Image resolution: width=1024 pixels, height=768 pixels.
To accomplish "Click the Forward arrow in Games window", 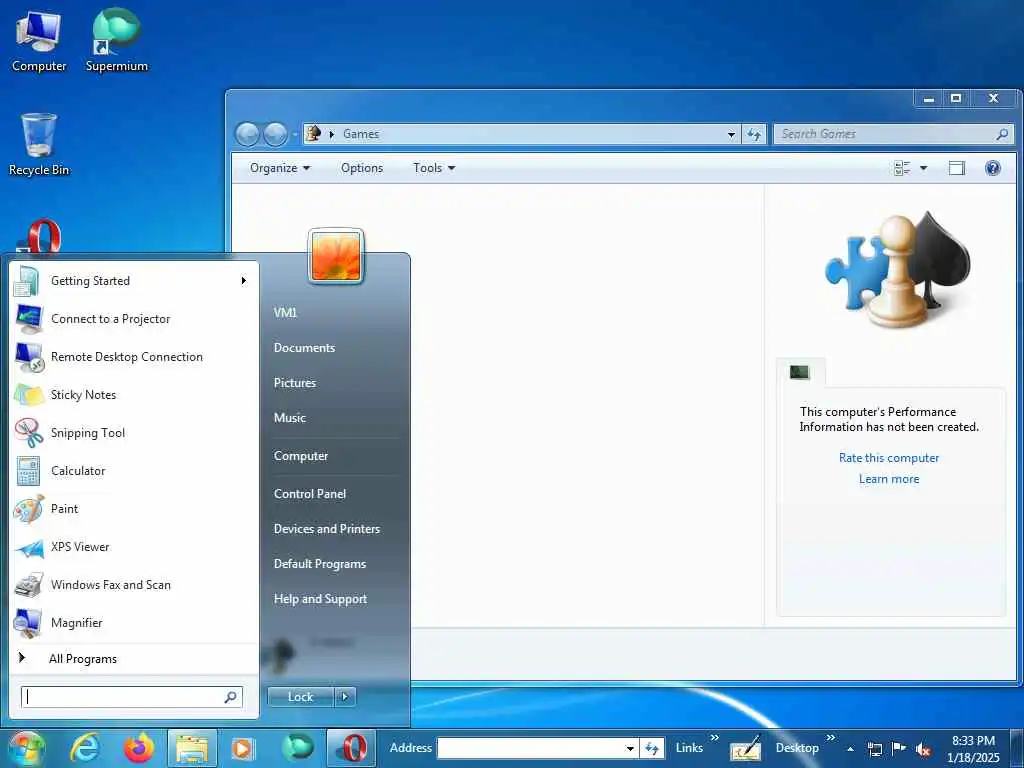I will point(275,134).
